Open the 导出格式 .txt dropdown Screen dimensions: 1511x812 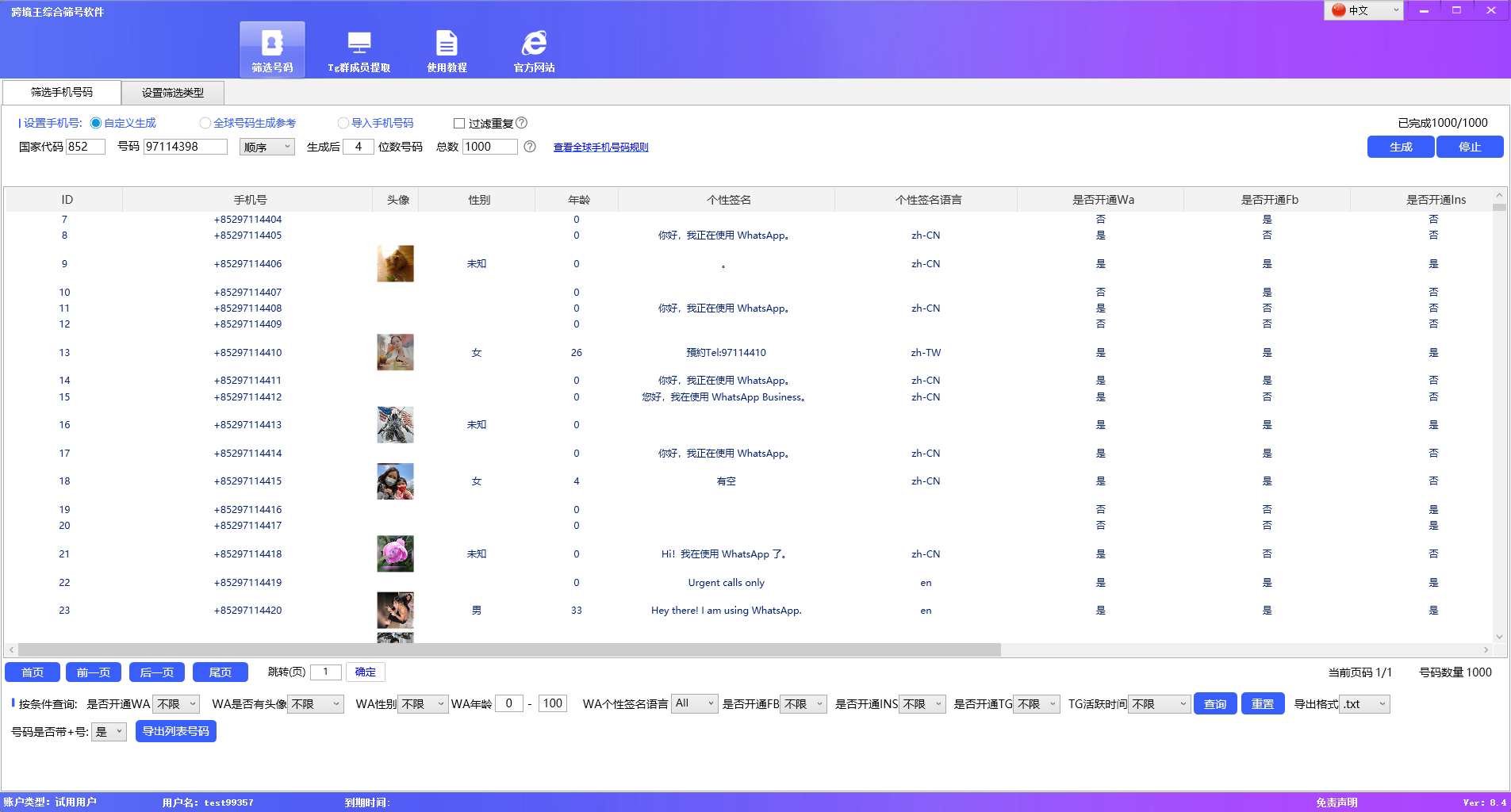(1364, 703)
